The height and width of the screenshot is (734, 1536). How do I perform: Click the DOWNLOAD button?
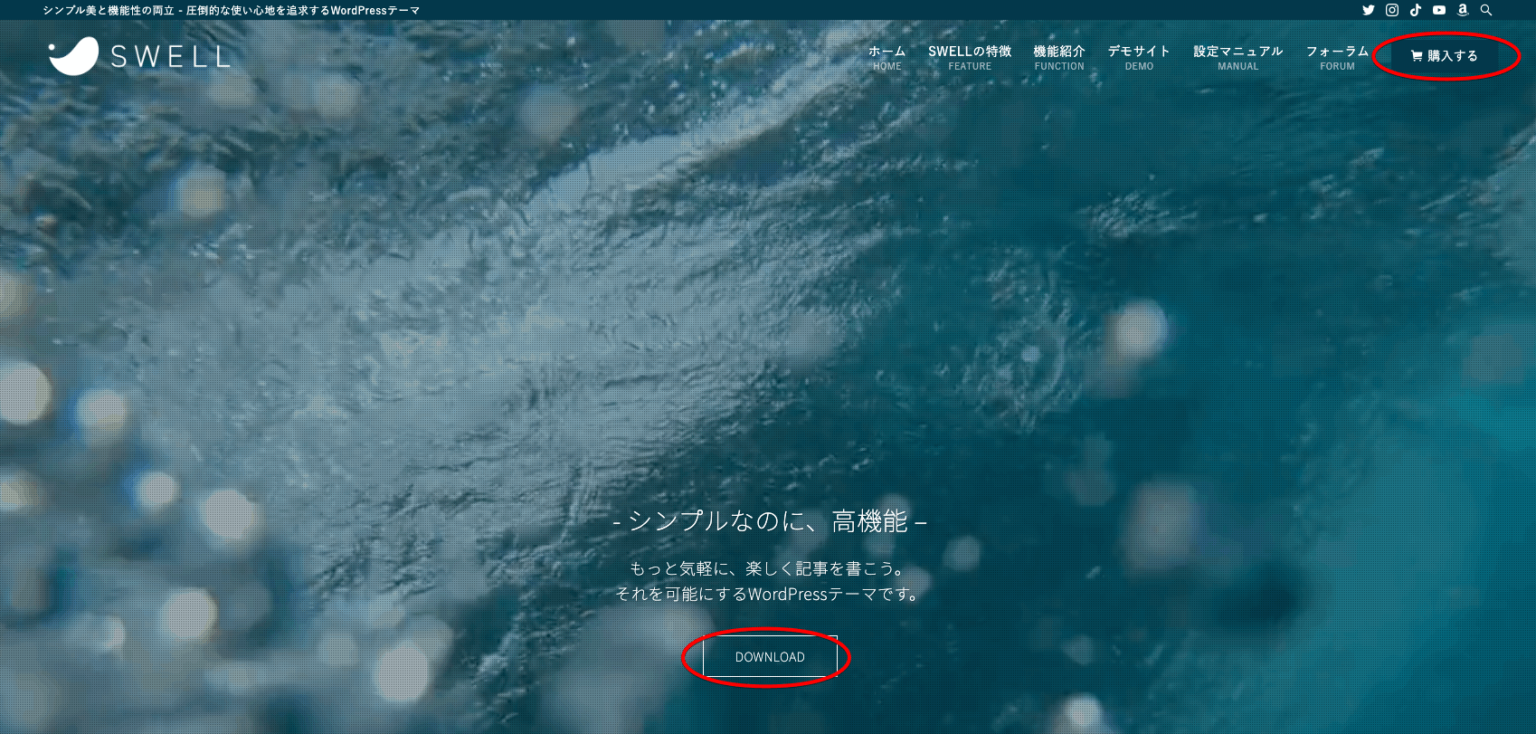769,657
